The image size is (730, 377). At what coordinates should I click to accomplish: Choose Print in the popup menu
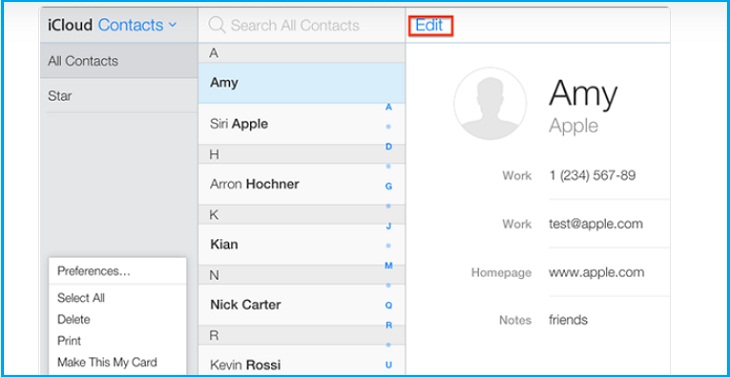[x=69, y=341]
